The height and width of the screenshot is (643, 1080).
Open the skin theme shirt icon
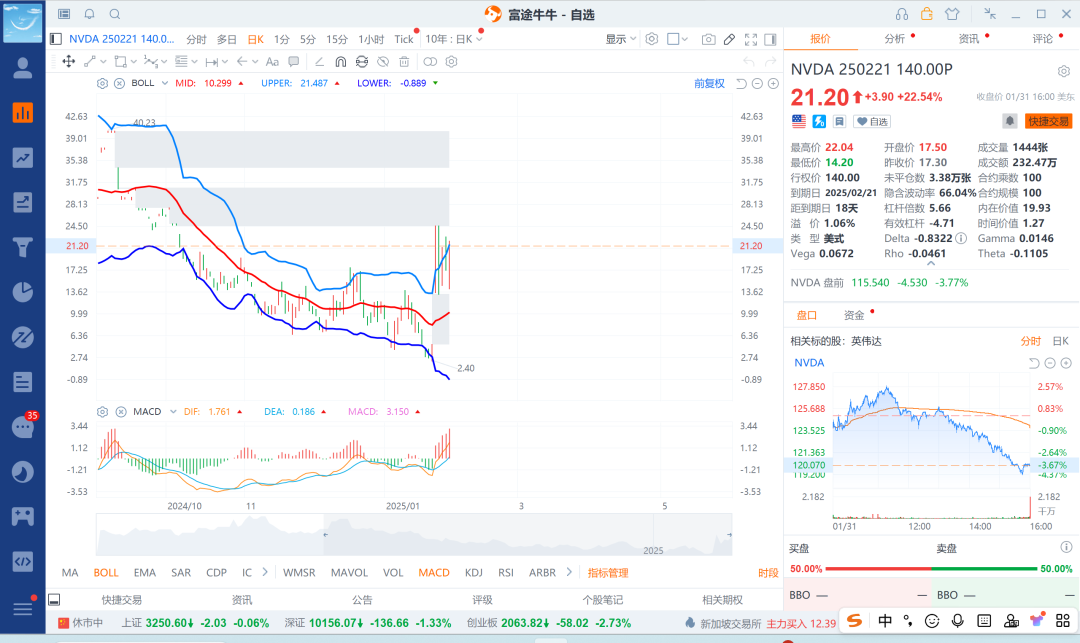[x=952, y=14]
